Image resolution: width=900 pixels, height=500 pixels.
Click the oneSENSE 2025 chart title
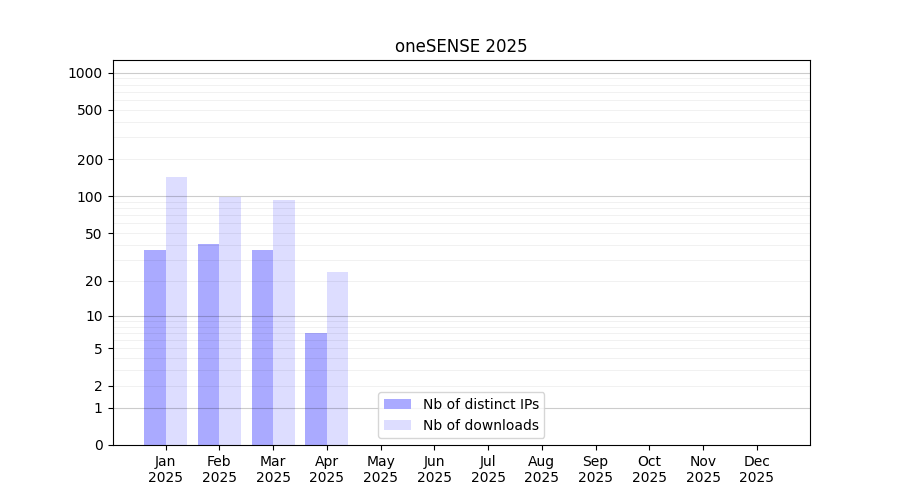click(x=461, y=46)
